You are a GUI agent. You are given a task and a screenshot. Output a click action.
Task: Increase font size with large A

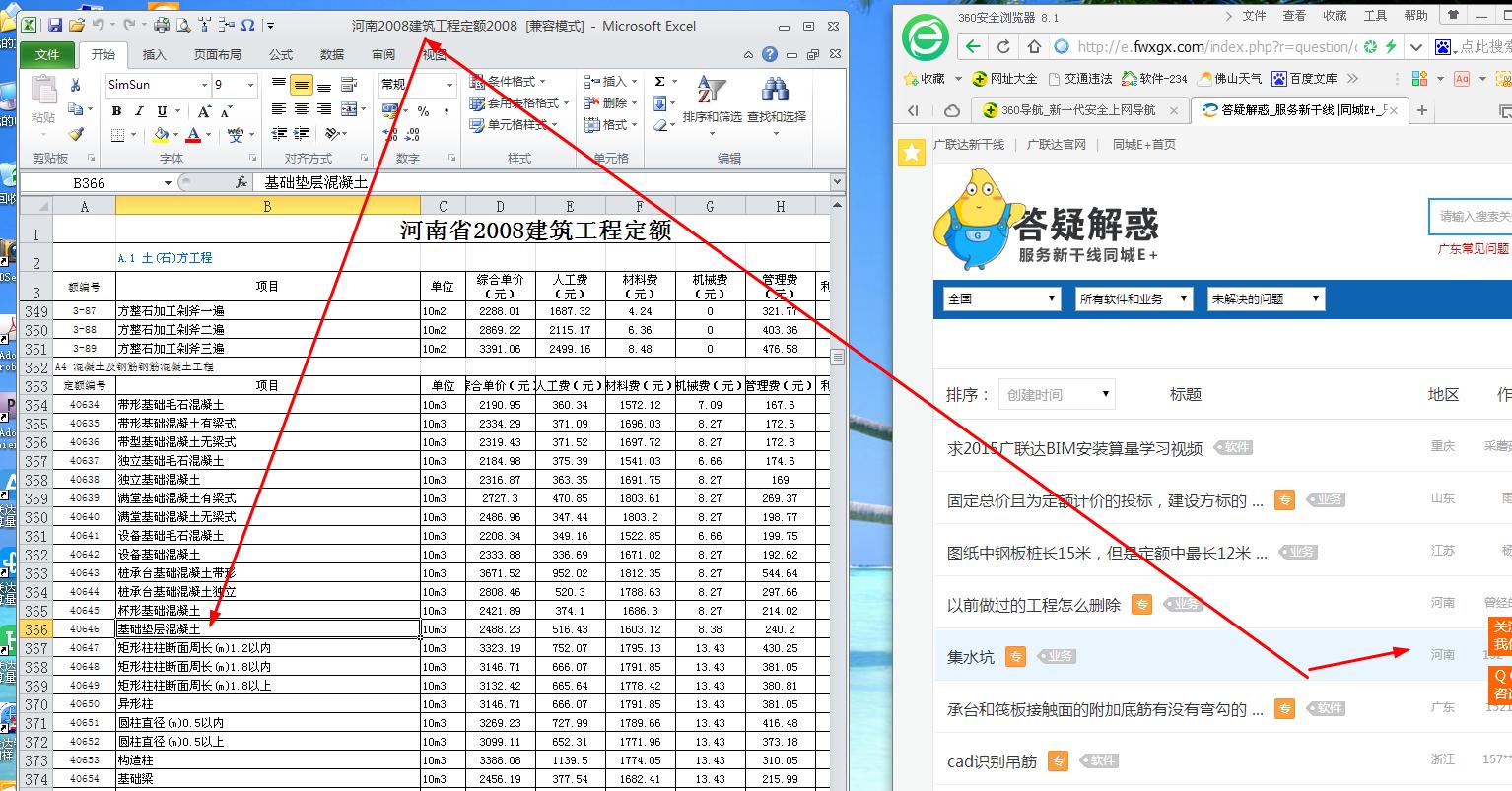coord(203,111)
